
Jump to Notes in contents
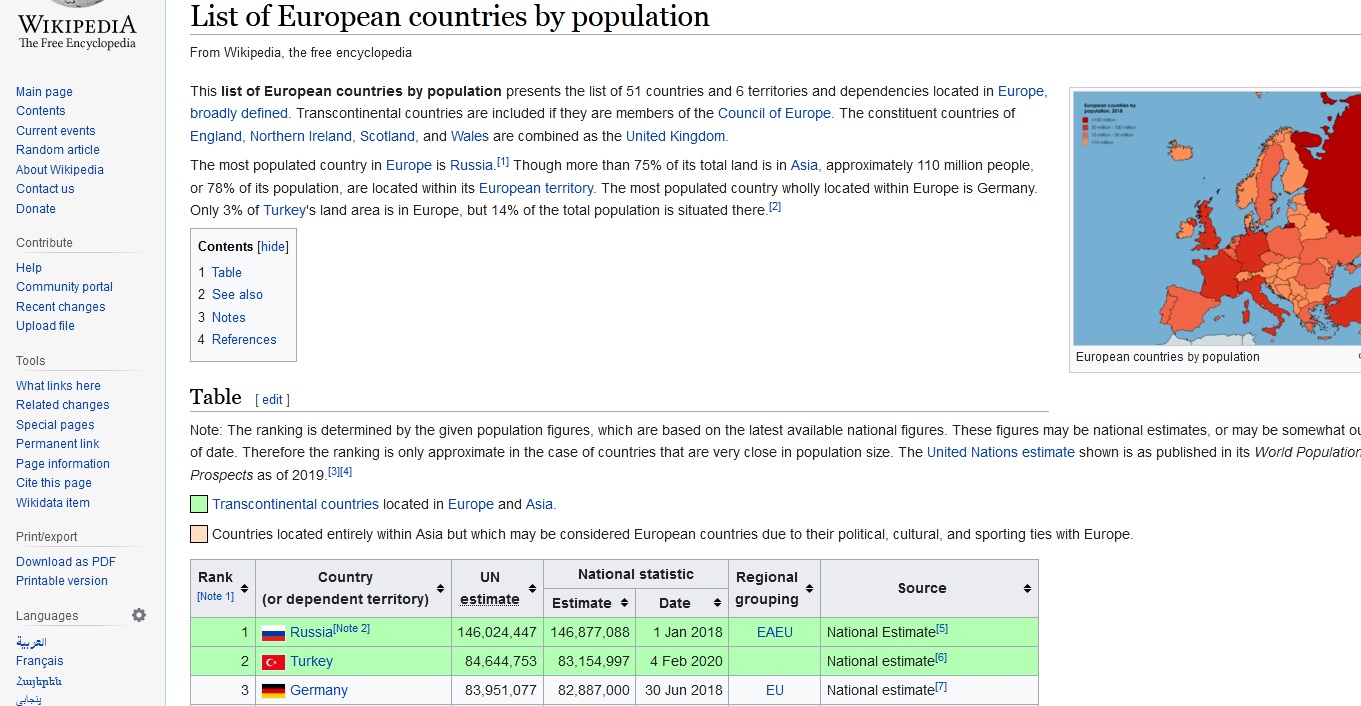point(228,317)
